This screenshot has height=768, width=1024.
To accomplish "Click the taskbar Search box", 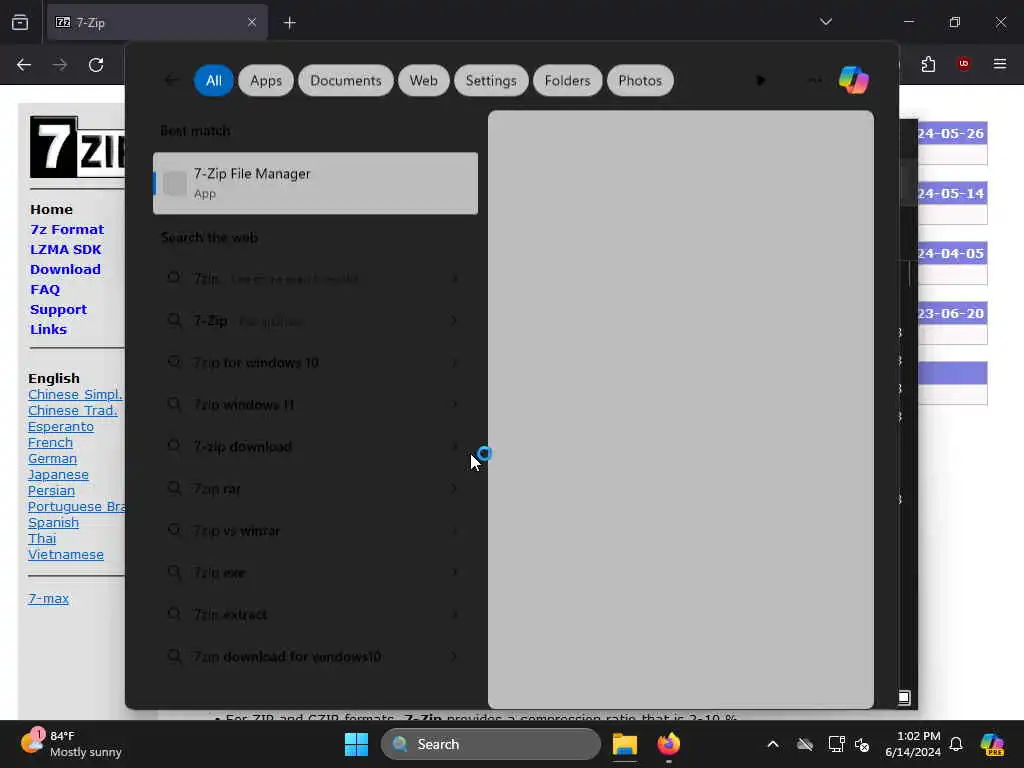I will pos(490,744).
